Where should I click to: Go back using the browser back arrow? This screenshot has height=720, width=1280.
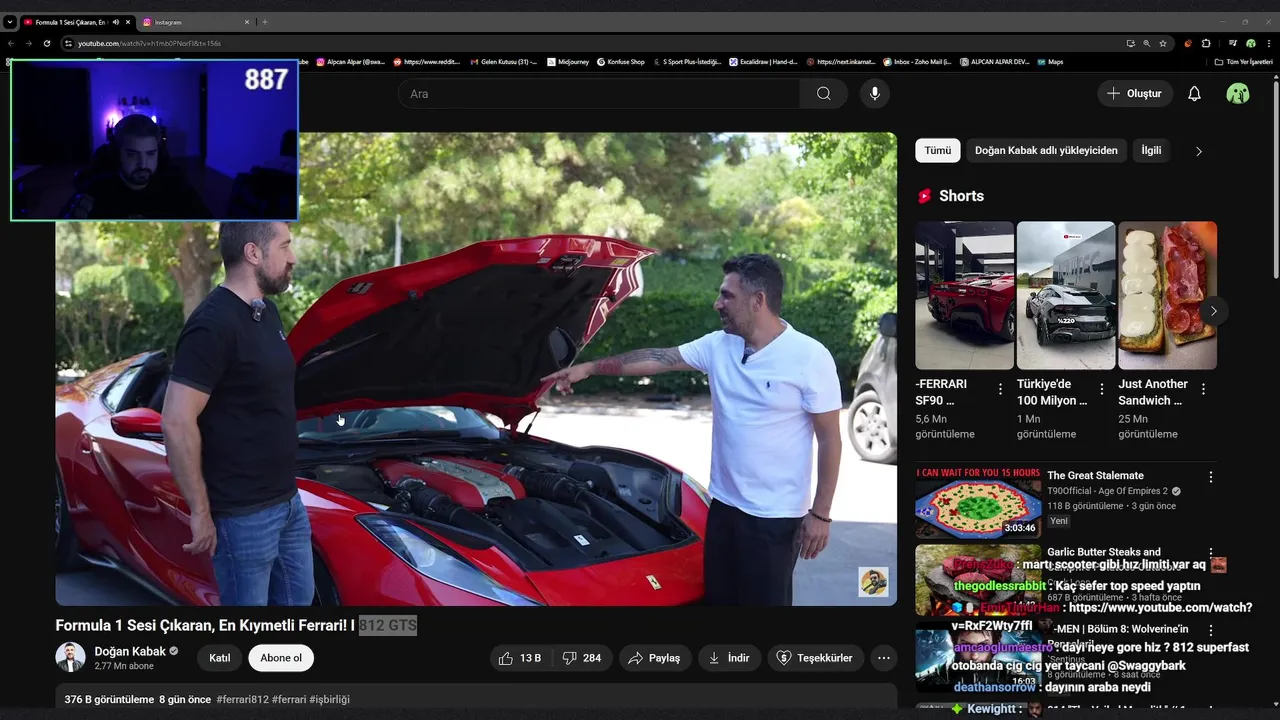11,44
